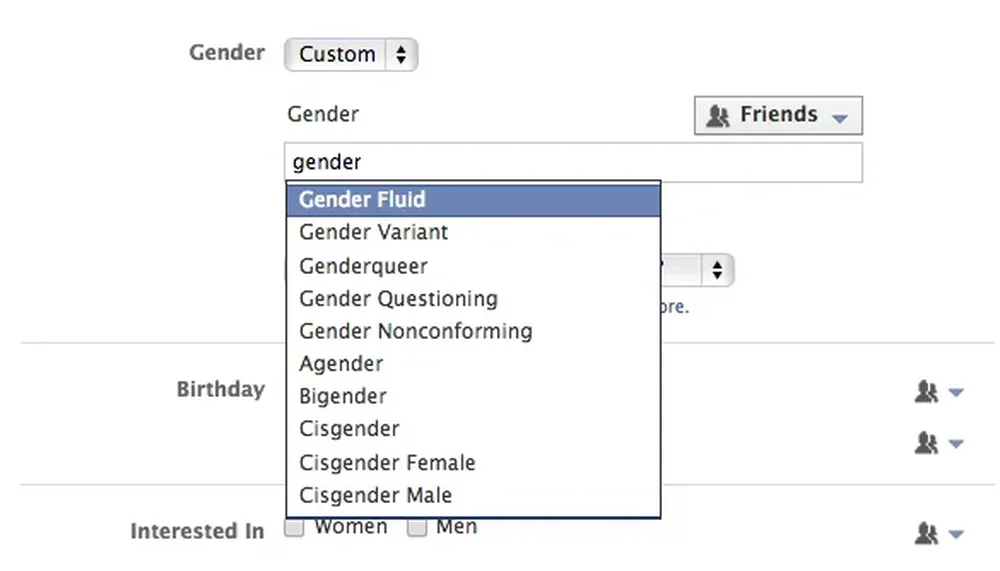Tick the Women checkbox
1000x571 pixels.
point(294,528)
